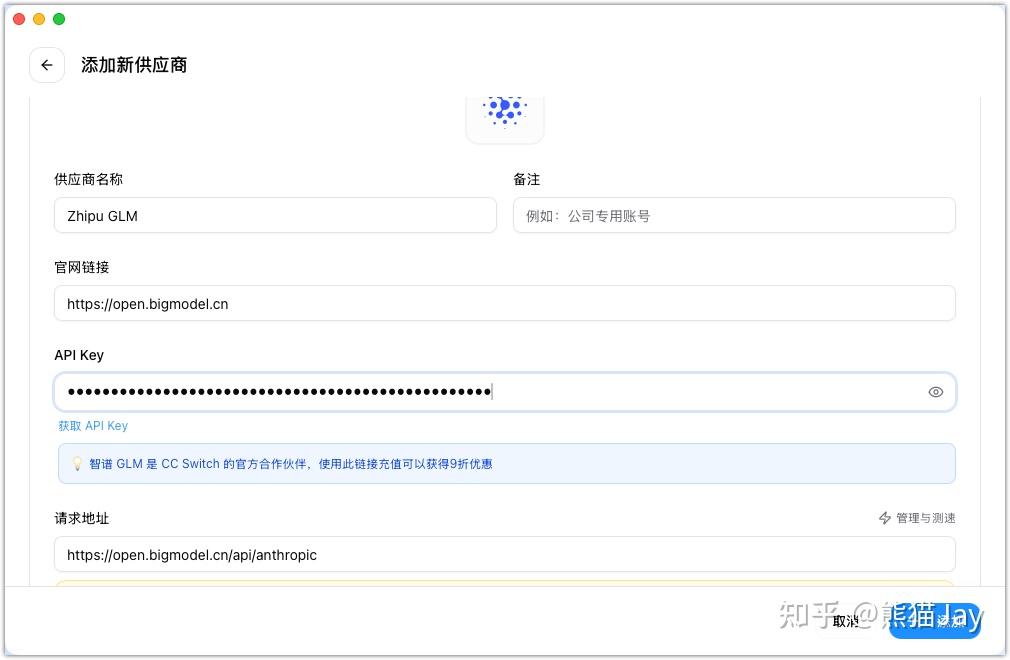Viewport: 1010px width, 660px height.
Task: Click the 获取 API Key link
Action: click(x=93, y=426)
